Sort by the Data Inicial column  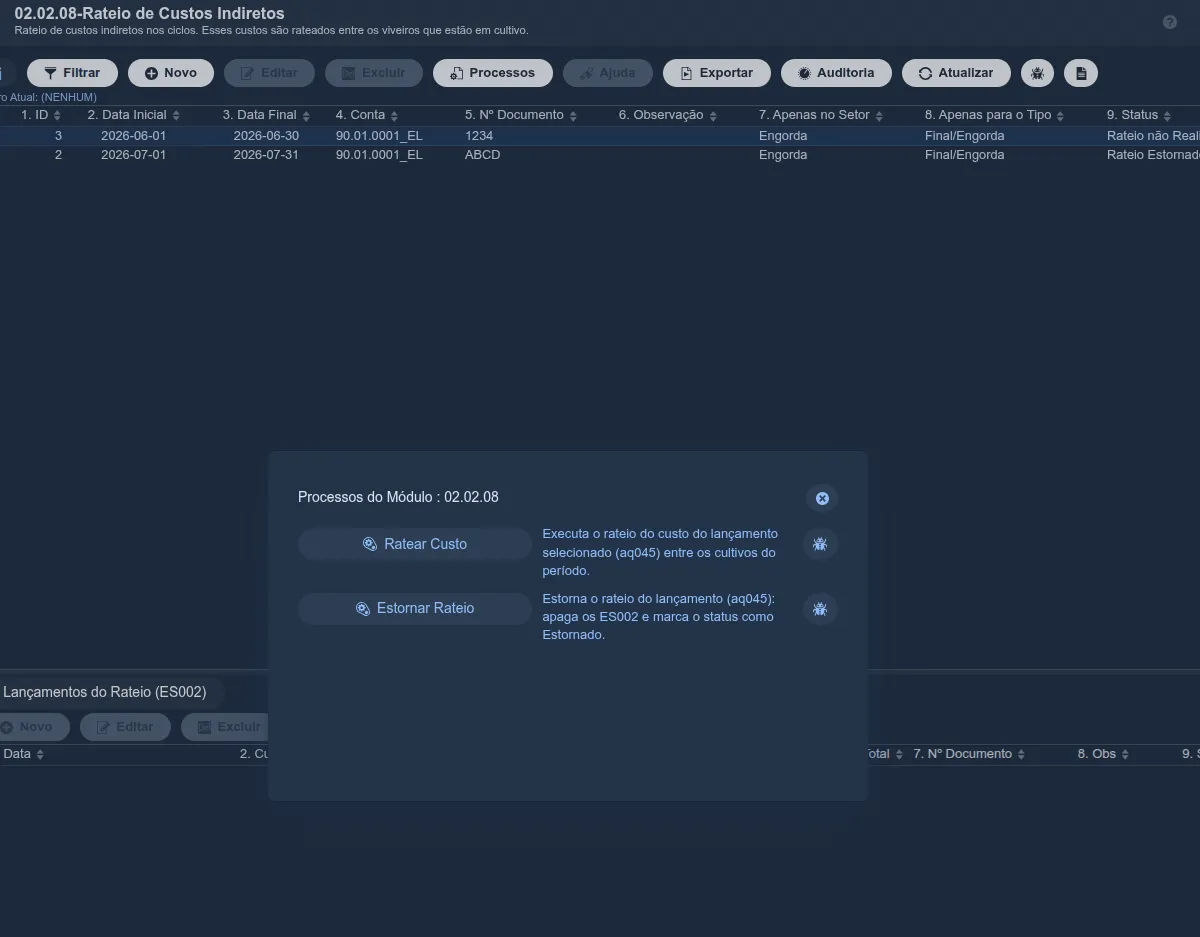click(x=133, y=115)
